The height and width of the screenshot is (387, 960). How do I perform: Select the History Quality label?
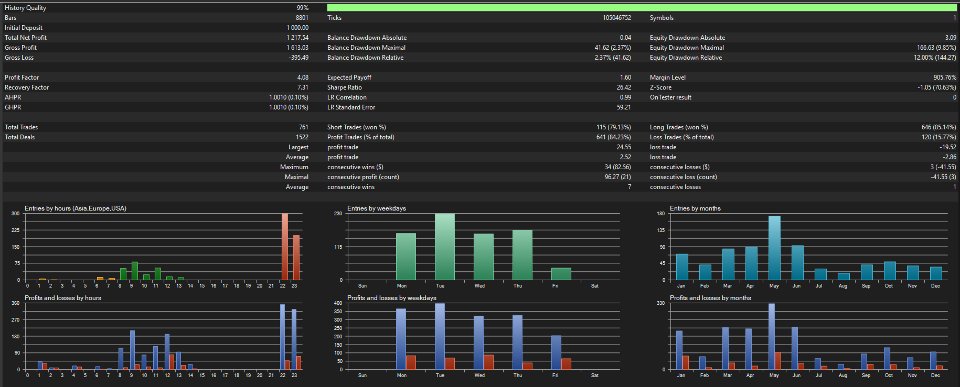pos(25,8)
